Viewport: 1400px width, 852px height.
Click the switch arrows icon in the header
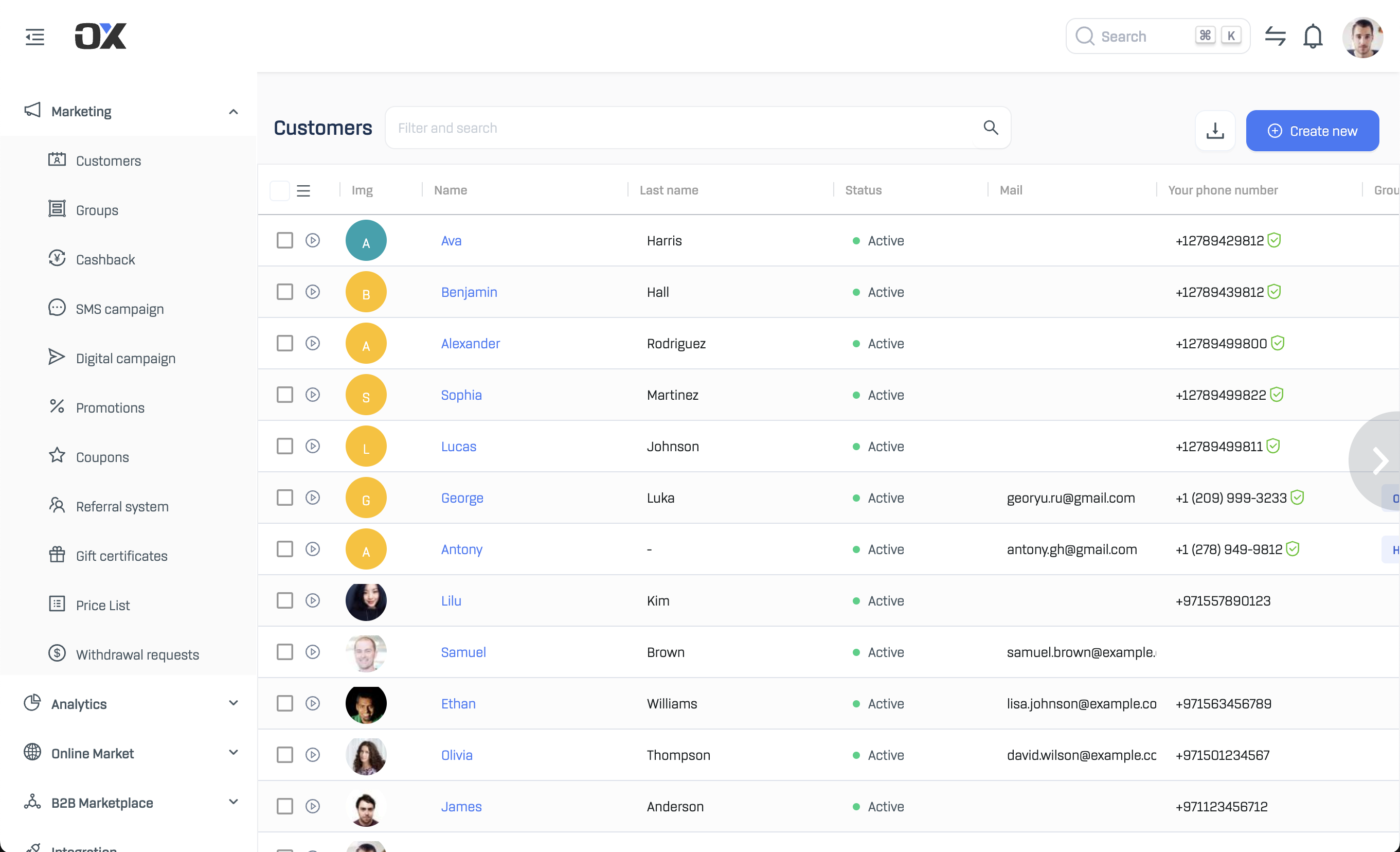point(1275,37)
